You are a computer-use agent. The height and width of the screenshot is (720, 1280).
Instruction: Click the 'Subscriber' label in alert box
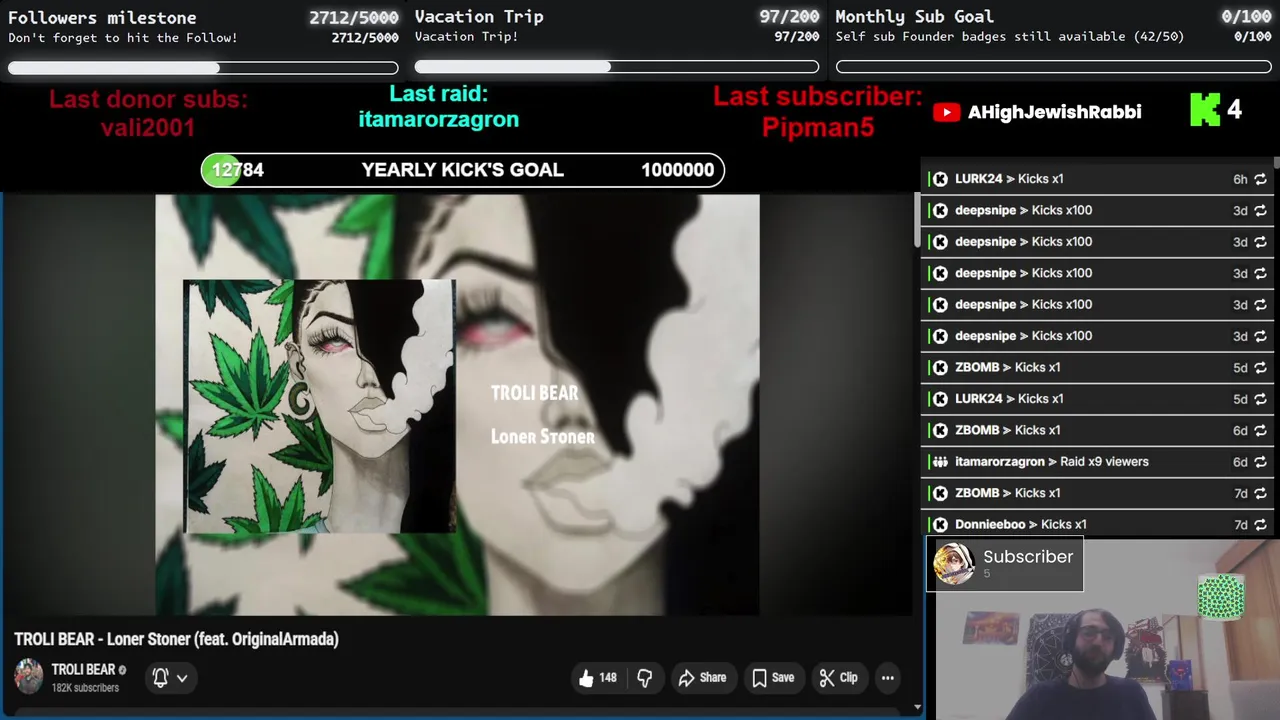click(1028, 557)
